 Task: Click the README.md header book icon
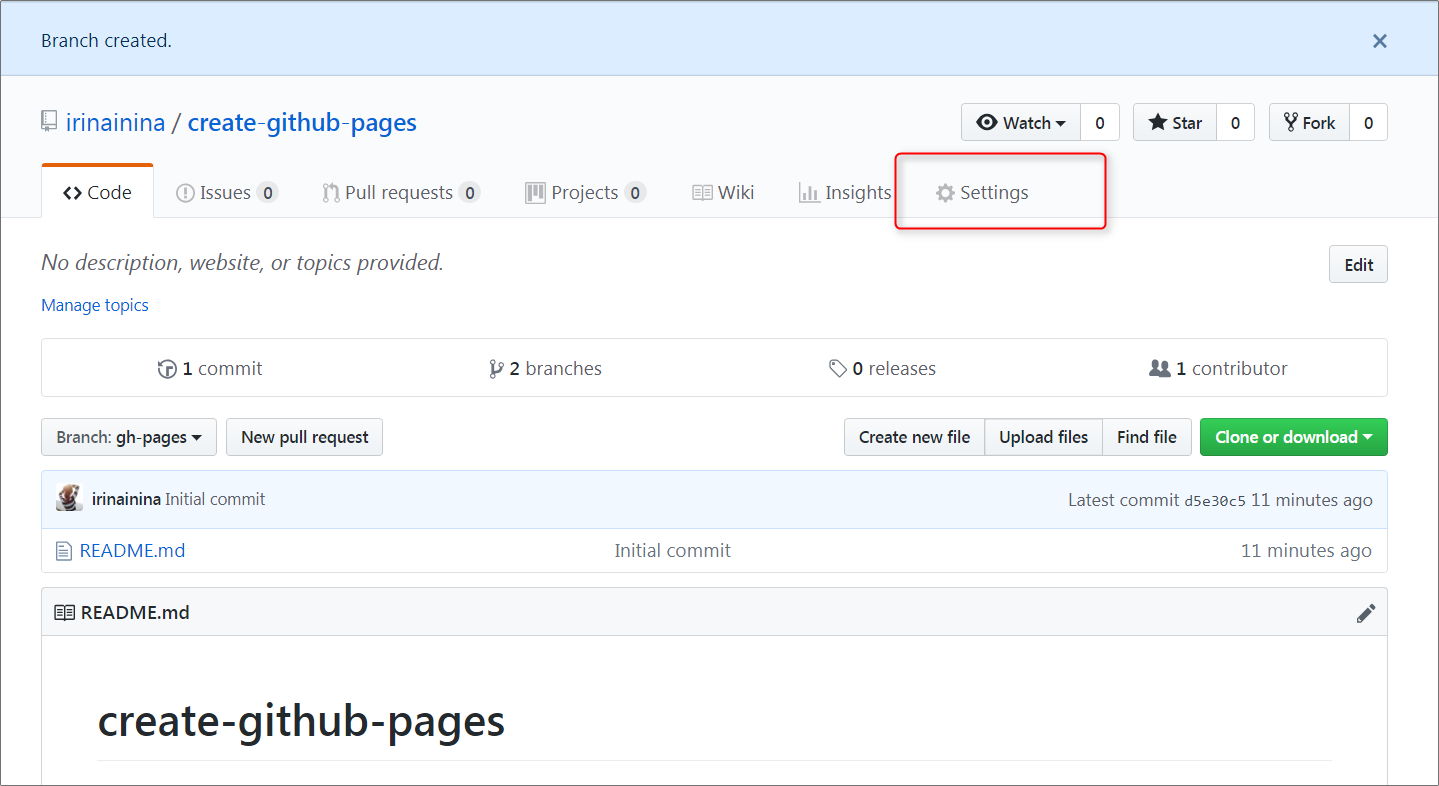point(64,613)
